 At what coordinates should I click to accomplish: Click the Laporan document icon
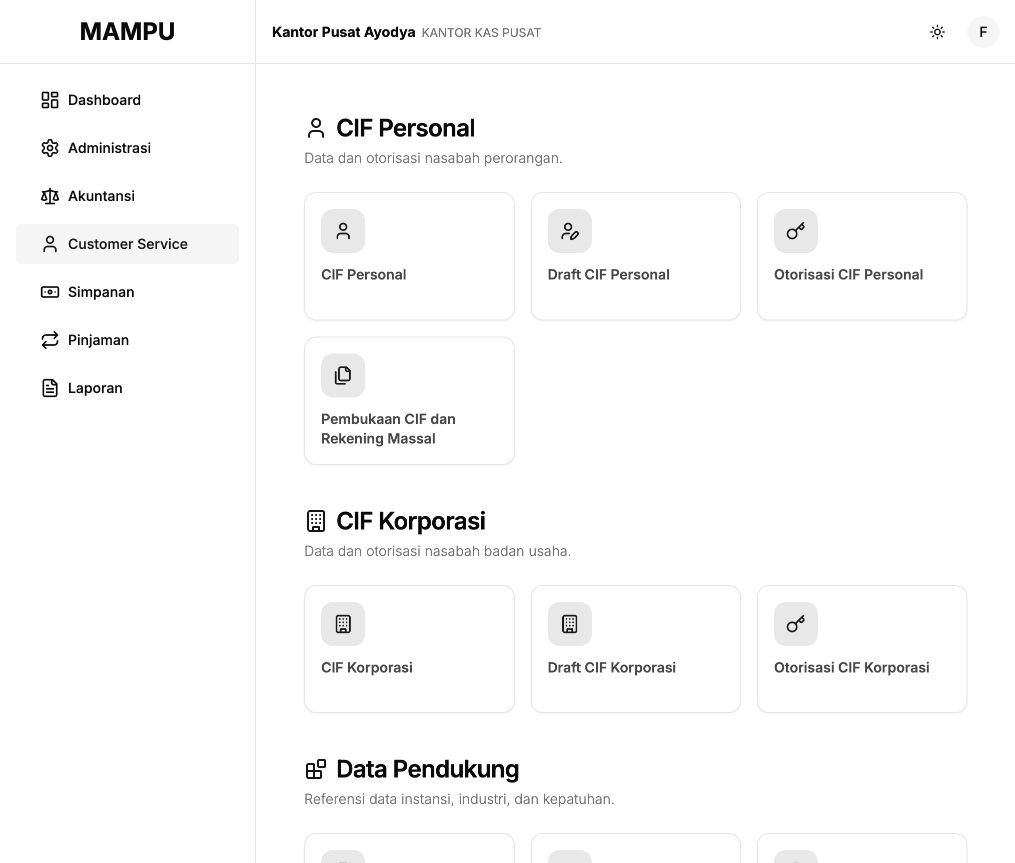coord(50,388)
